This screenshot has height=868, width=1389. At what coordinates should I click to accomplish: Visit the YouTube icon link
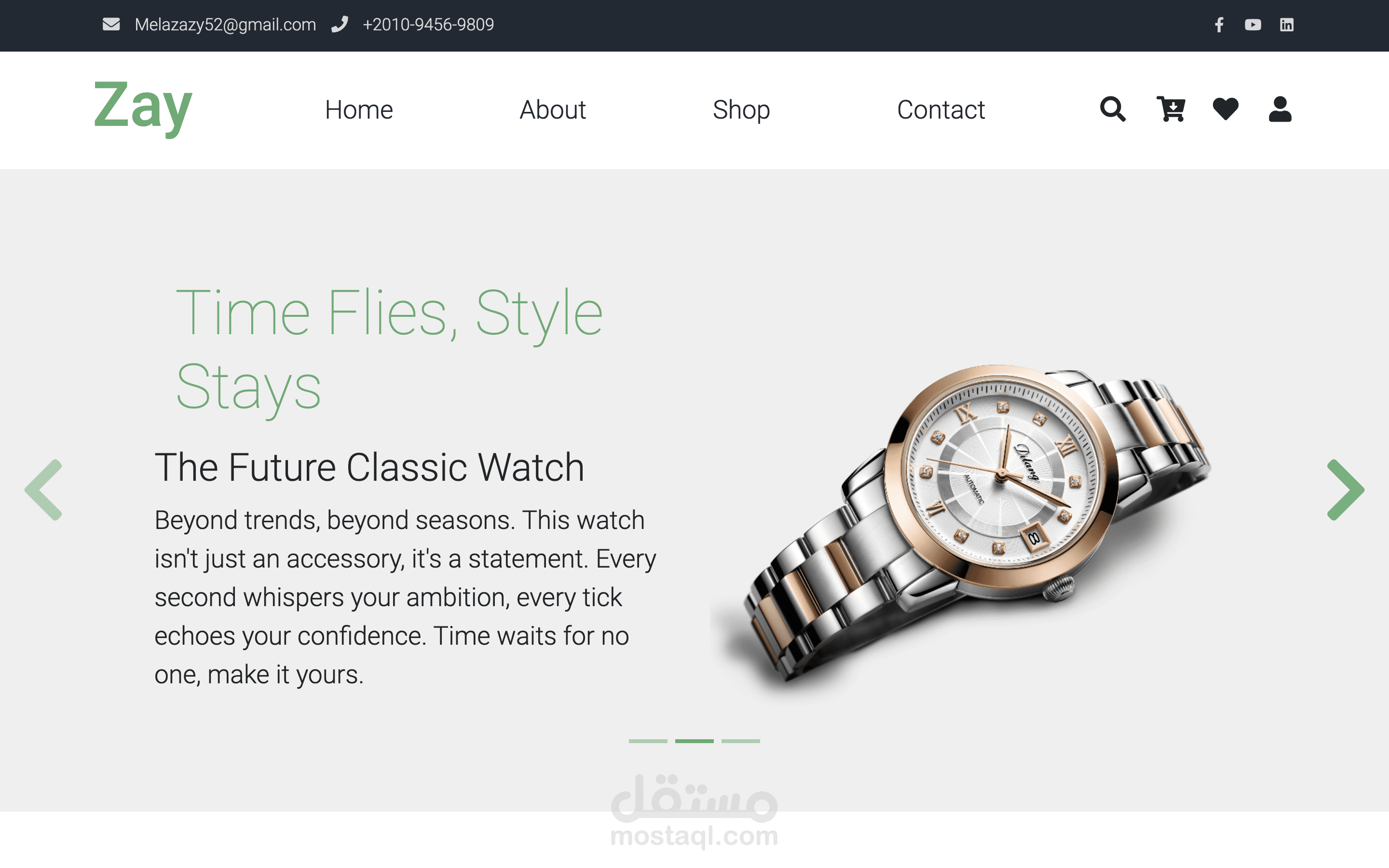tap(1253, 25)
